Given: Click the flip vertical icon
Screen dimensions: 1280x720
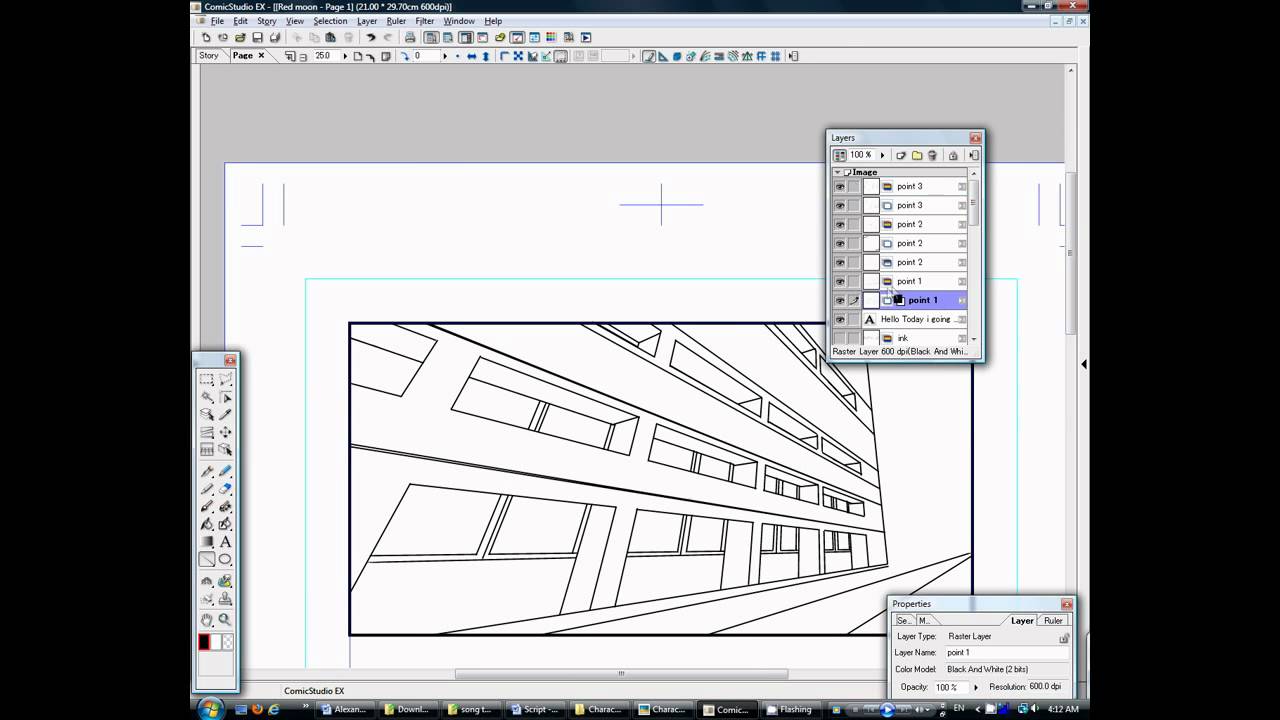Looking at the screenshot, I should coord(486,56).
